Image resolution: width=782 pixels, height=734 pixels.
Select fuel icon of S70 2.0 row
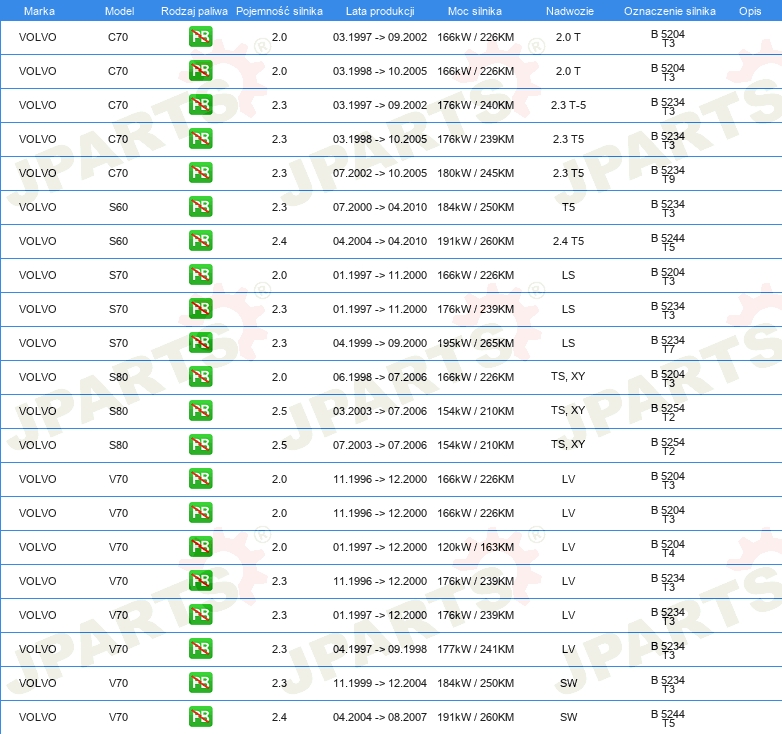(x=200, y=275)
